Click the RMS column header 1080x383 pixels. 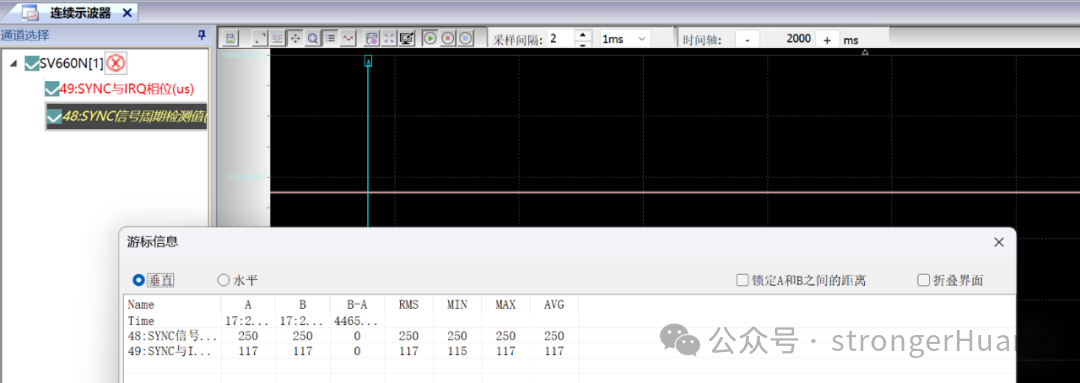pos(409,304)
